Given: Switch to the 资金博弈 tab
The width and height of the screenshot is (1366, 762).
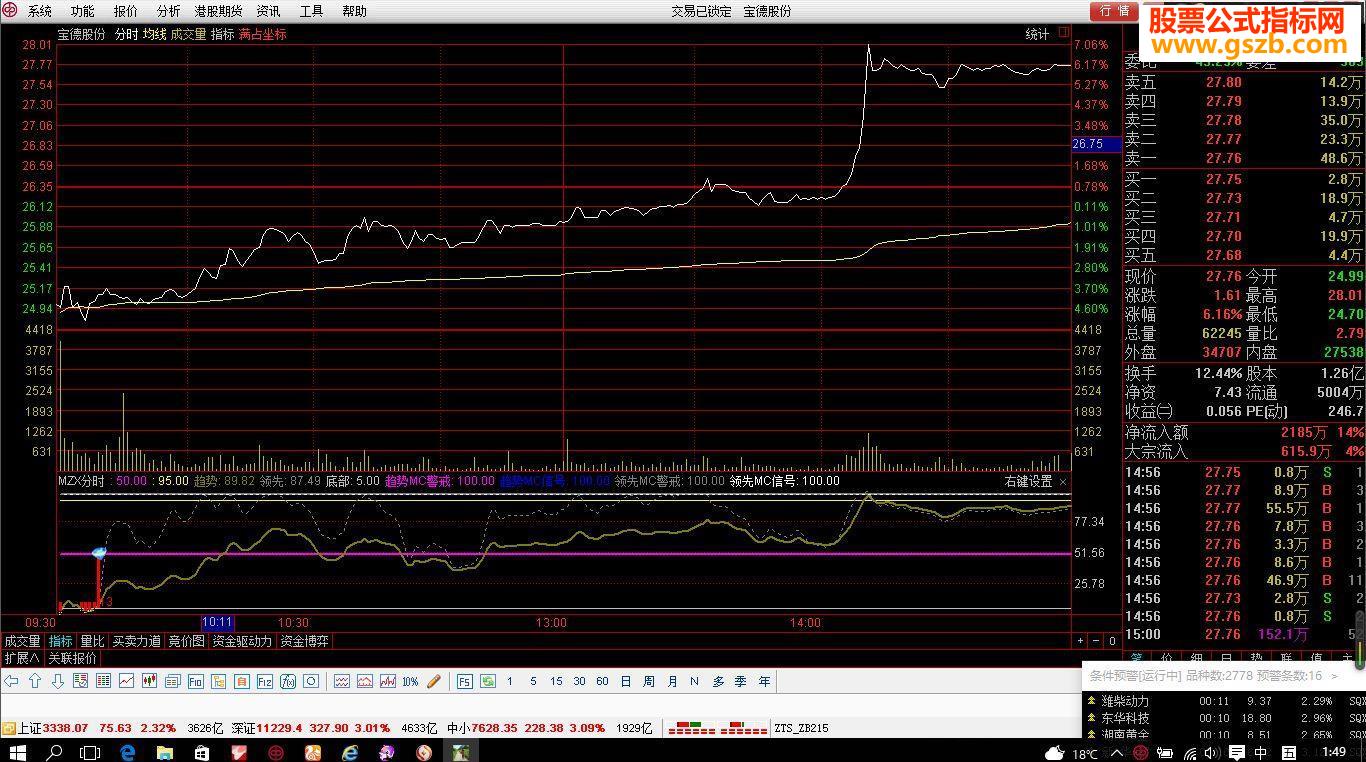Looking at the screenshot, I should tap(305, 641).
